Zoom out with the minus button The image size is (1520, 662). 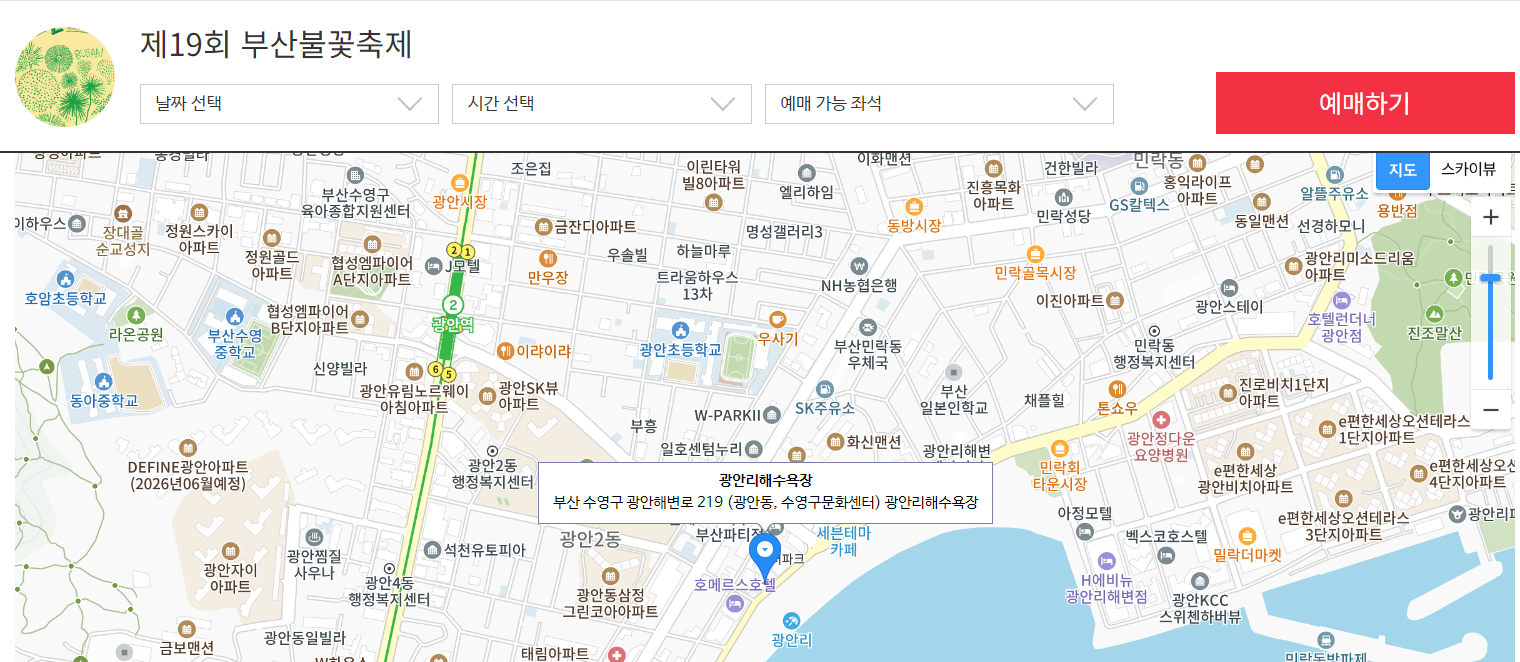pyautogui.click(x=1490, y=410)
